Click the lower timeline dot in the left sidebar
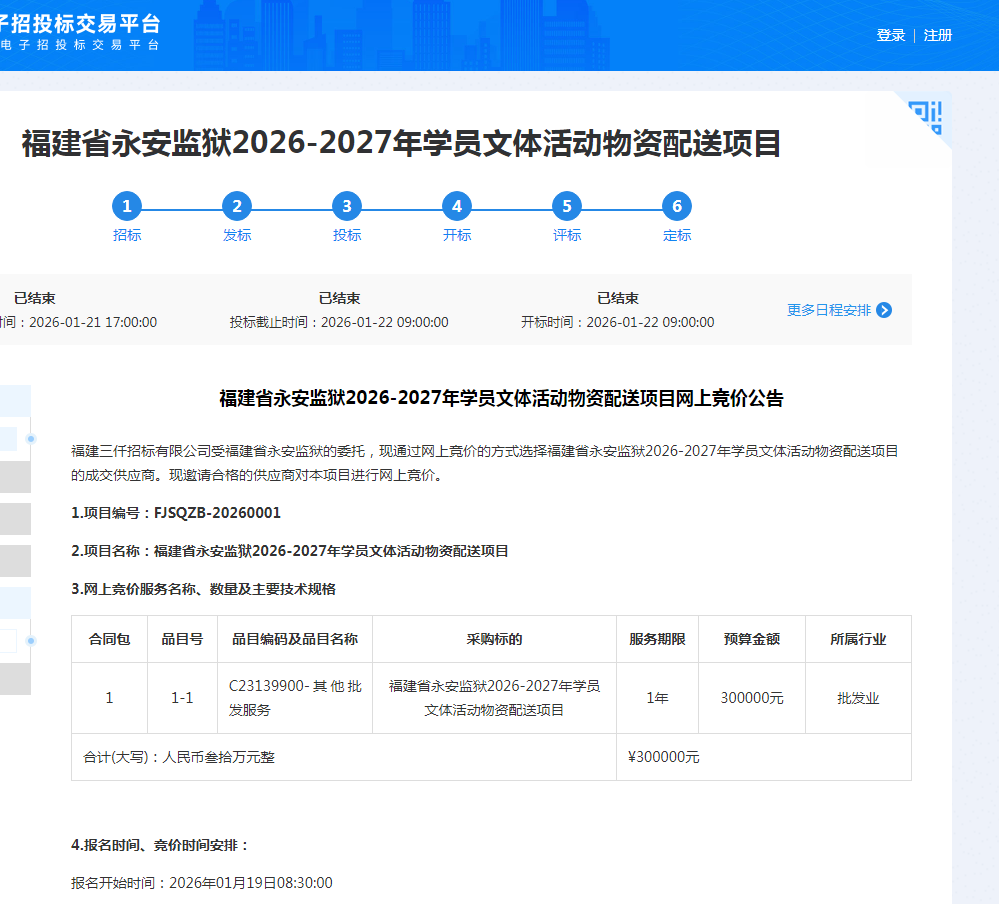The height and width of the screenshot is (904, 999). pyautogui.click(x=31, y=640)
